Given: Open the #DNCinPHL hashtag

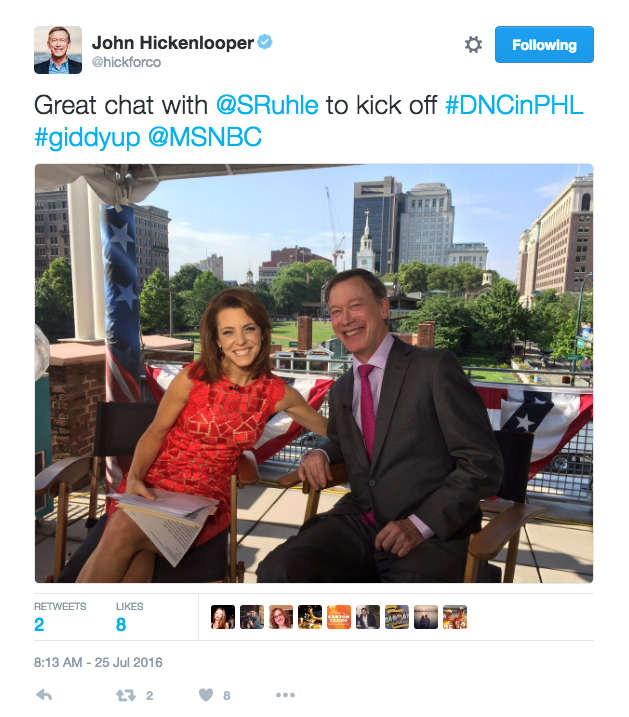Looking at the screenshot, I should click(x=514, y=105).
